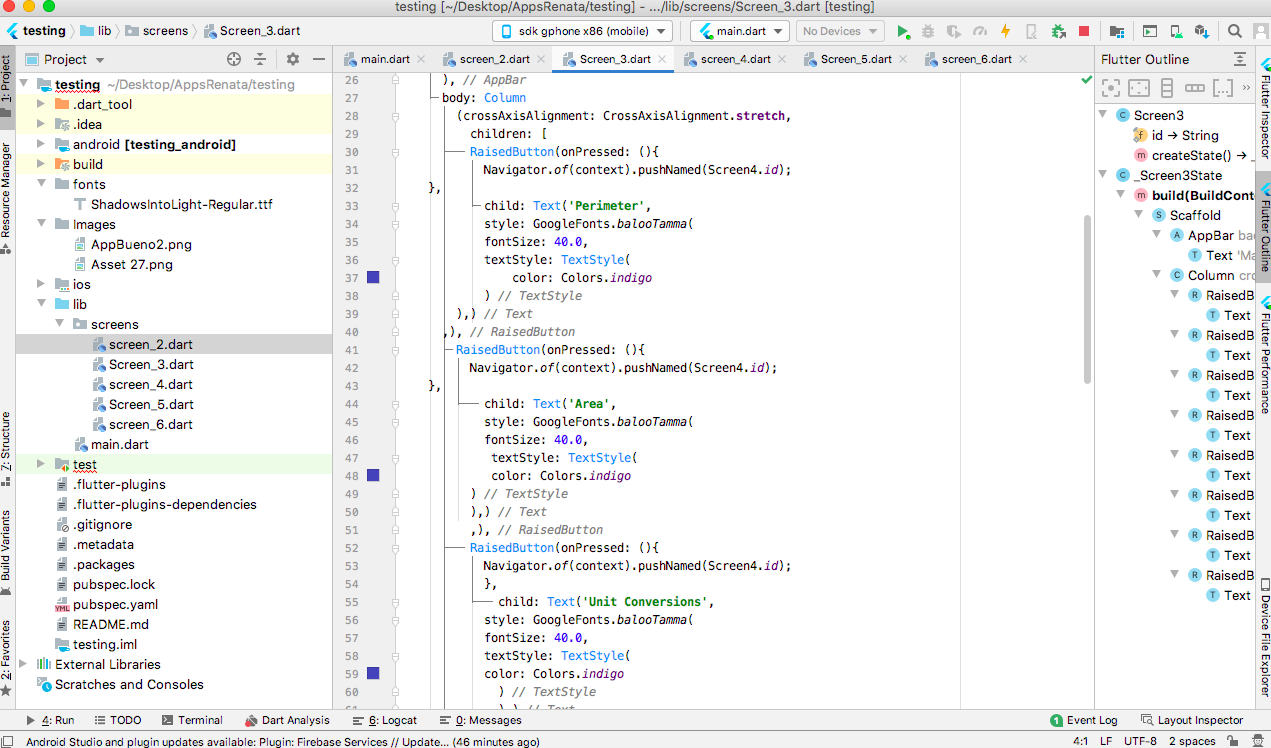Open the Device File Explorer side tab
This screenshot has width=1271, height=748.
(x=1264, y=637)
